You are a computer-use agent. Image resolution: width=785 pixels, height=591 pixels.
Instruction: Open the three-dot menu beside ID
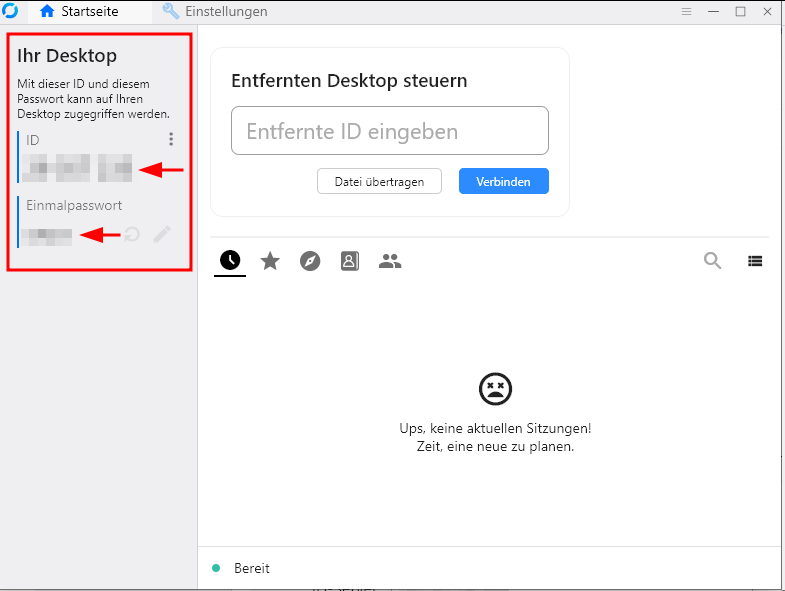171,140
